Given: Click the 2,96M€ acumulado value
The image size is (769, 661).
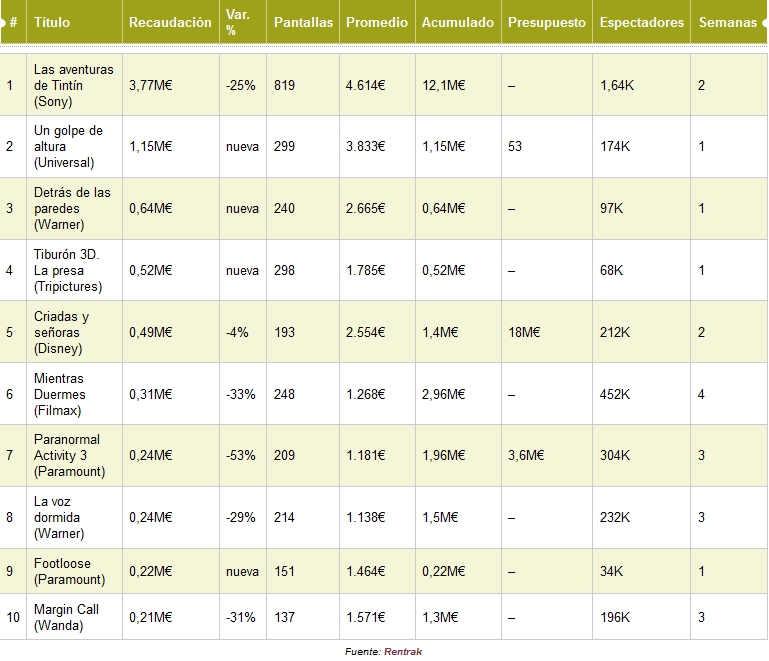Looking at the screenshot, I should click(x=443, y=394).
